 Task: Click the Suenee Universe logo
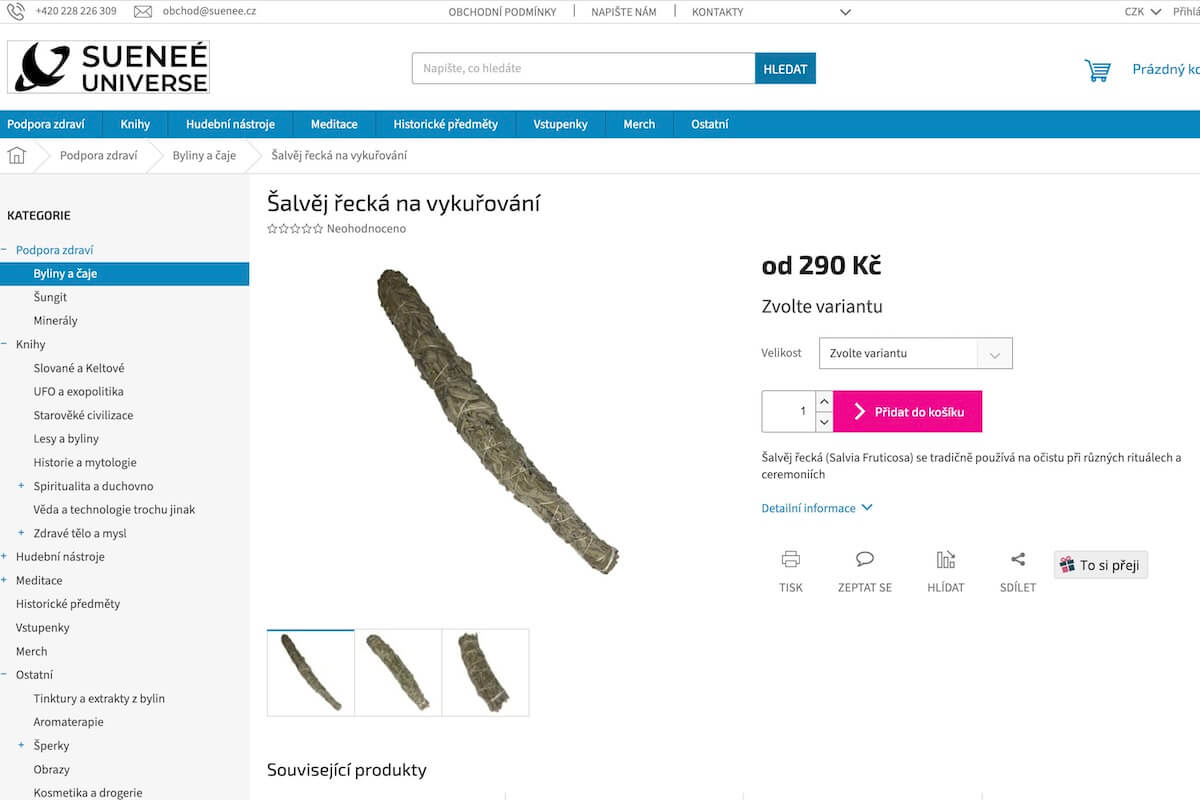108,68
